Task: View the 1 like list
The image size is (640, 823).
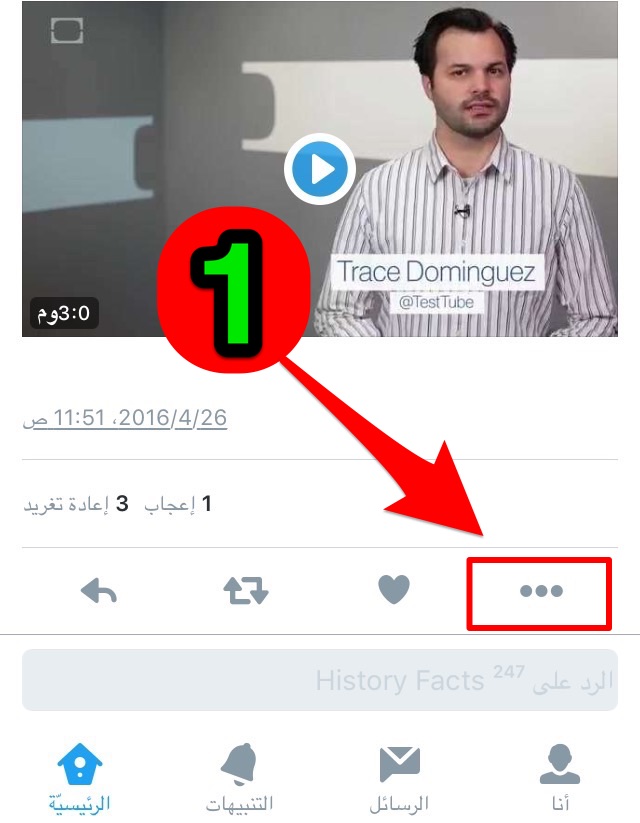Action: click(178, 504)
